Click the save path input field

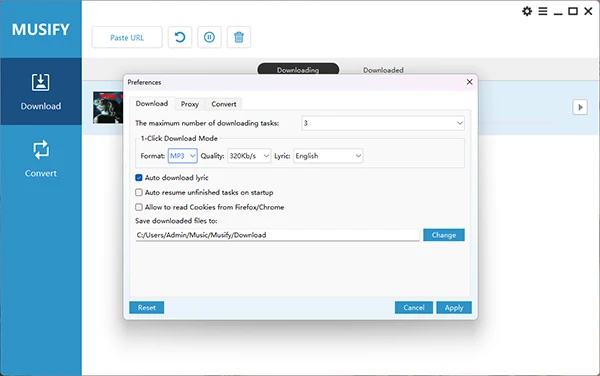(277, 235)
